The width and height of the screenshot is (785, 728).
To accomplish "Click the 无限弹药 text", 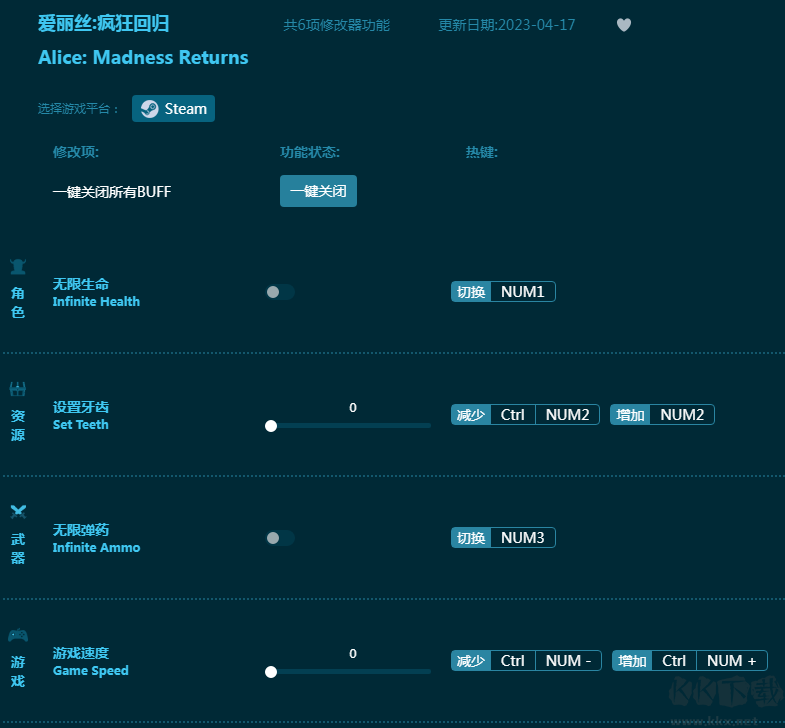I will point(81,530).
